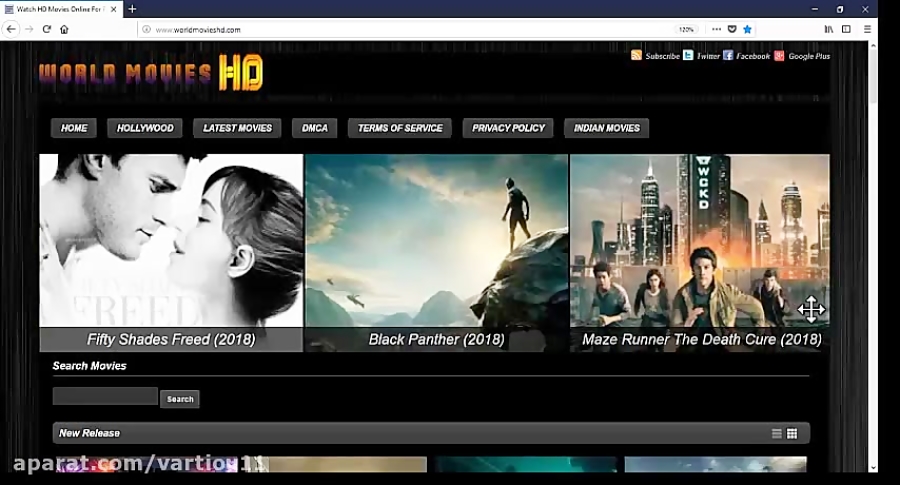The width and height of the screenshot is (900, 485).
Task: Open a new tab with the plus icon
Action: coord(132,9)
